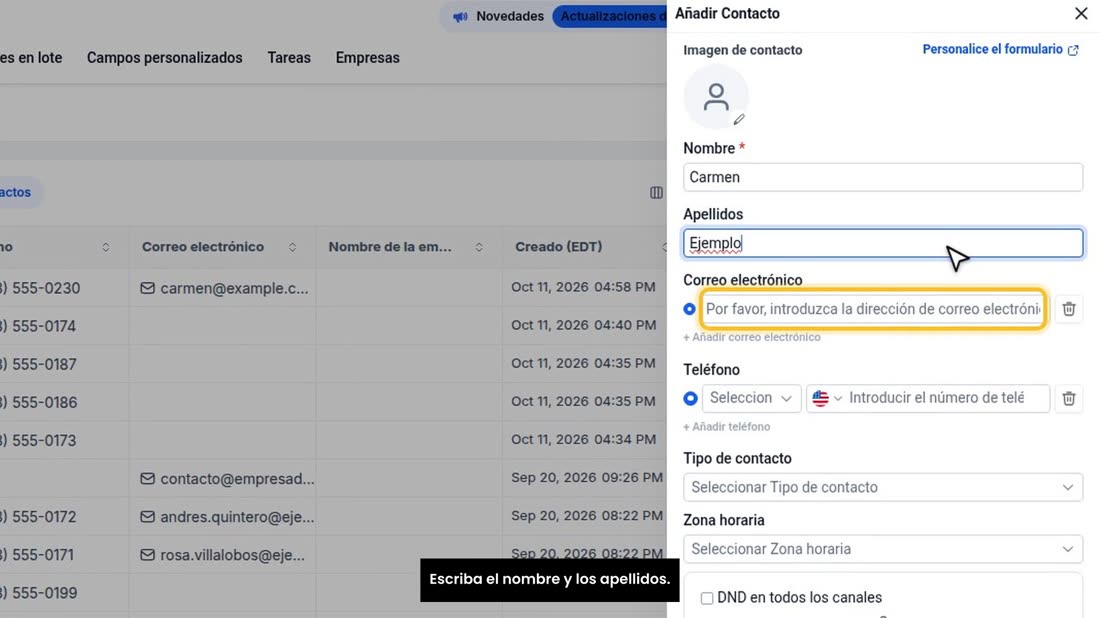The image size is (1100, 618).
Task: Click the Nombre field containing Carmen
Action: [x=883, y=177]
